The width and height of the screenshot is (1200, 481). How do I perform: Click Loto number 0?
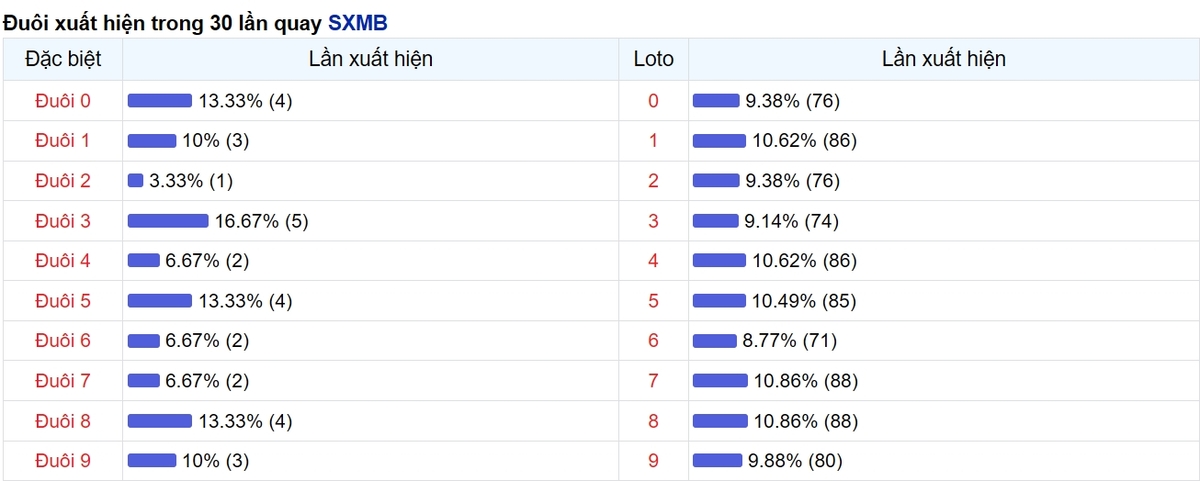pyautogui.click(x=654, y=101)
